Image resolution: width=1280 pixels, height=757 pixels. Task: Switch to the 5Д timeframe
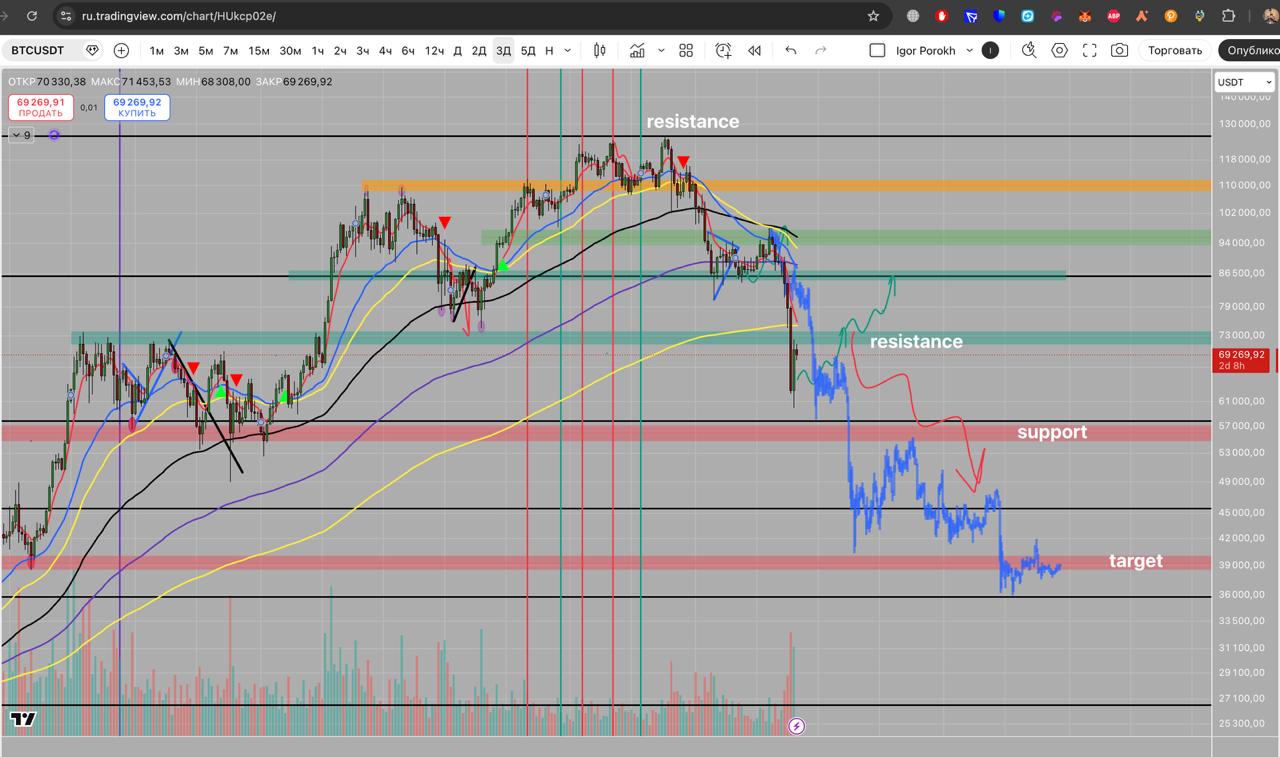coord(527,51)
